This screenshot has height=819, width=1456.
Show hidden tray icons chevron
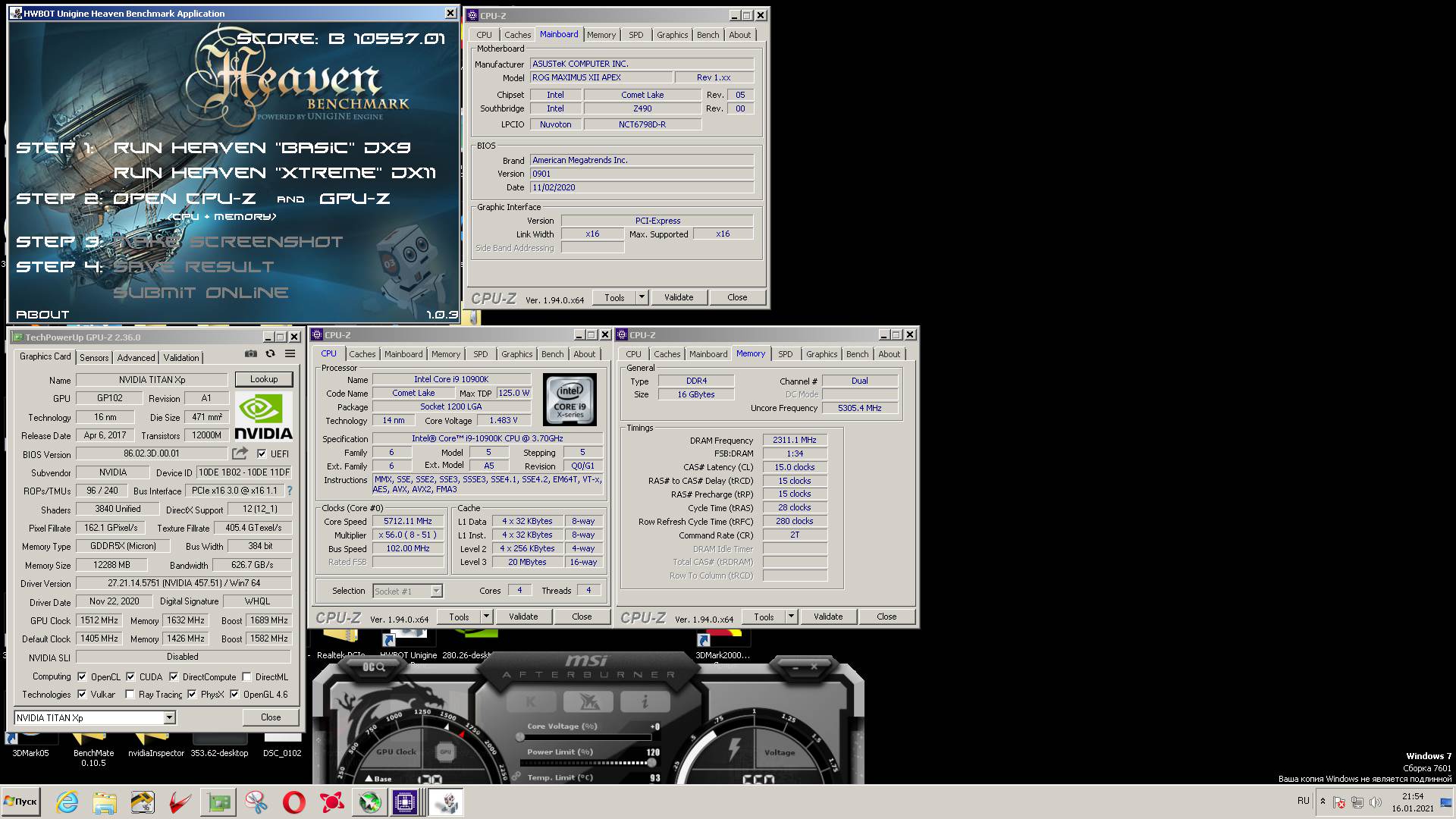[x=1323, y=802]
